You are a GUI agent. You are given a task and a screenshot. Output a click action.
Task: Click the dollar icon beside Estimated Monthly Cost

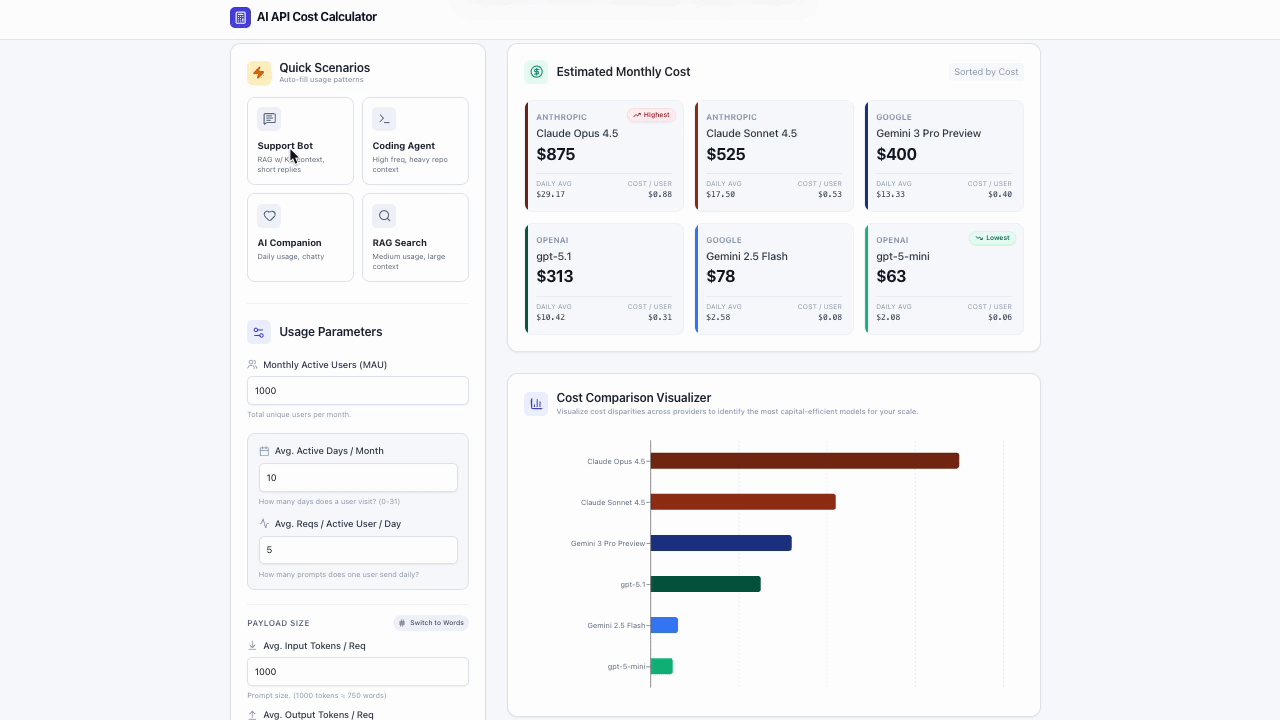(x=535, y=71)
